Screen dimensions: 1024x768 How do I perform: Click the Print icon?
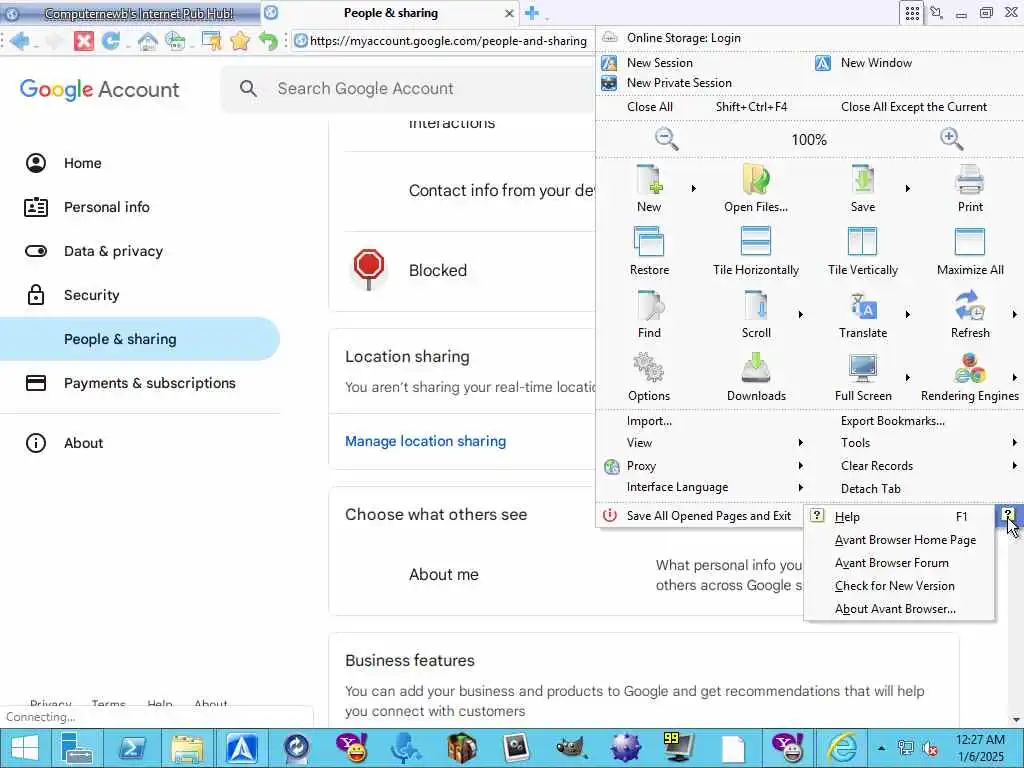pos(970,180)
